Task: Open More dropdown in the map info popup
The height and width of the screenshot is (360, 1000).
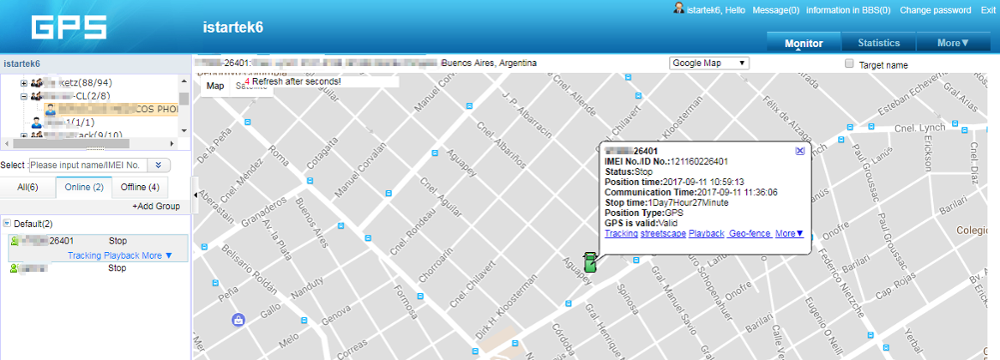Action: [x=790, y=234]
